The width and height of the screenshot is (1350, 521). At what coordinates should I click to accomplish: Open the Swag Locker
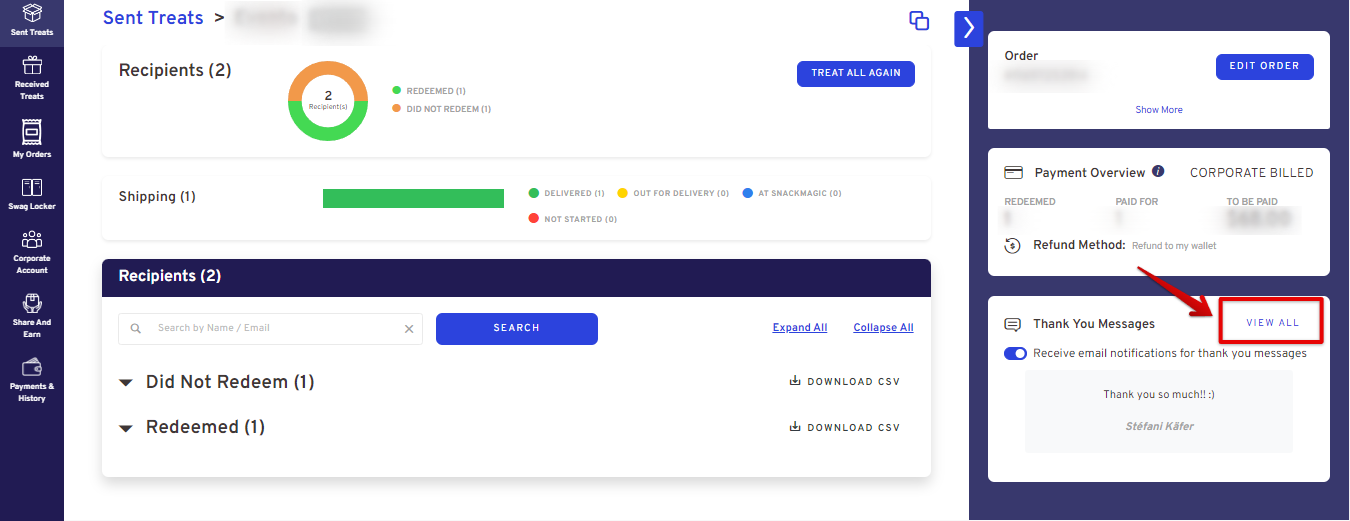tap(32, 194)
